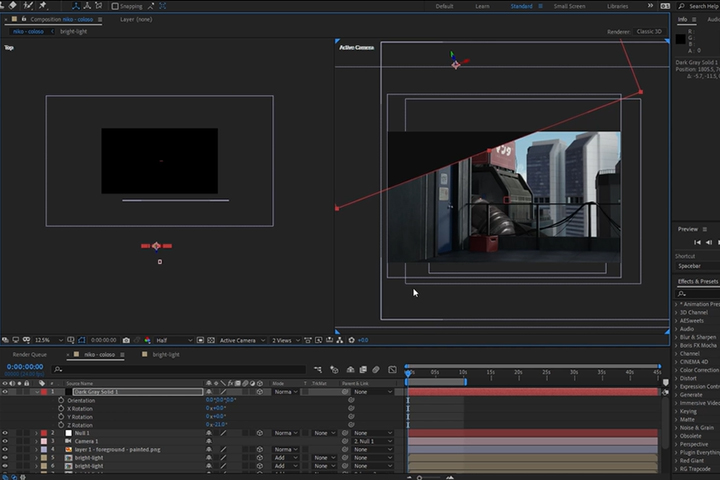
Task: Select the Roto Brush tool
Action: pyautogui.click(x=28, y=6)
